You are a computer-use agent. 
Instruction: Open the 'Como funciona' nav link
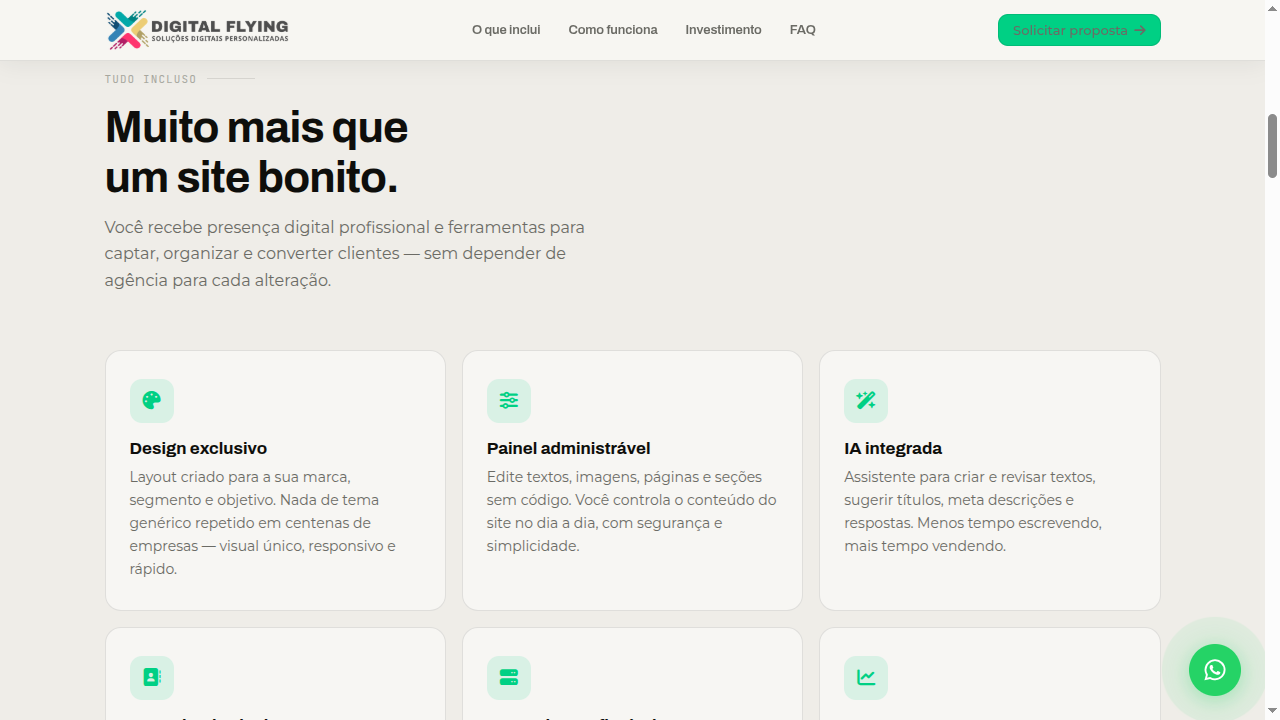pos(613,30)
